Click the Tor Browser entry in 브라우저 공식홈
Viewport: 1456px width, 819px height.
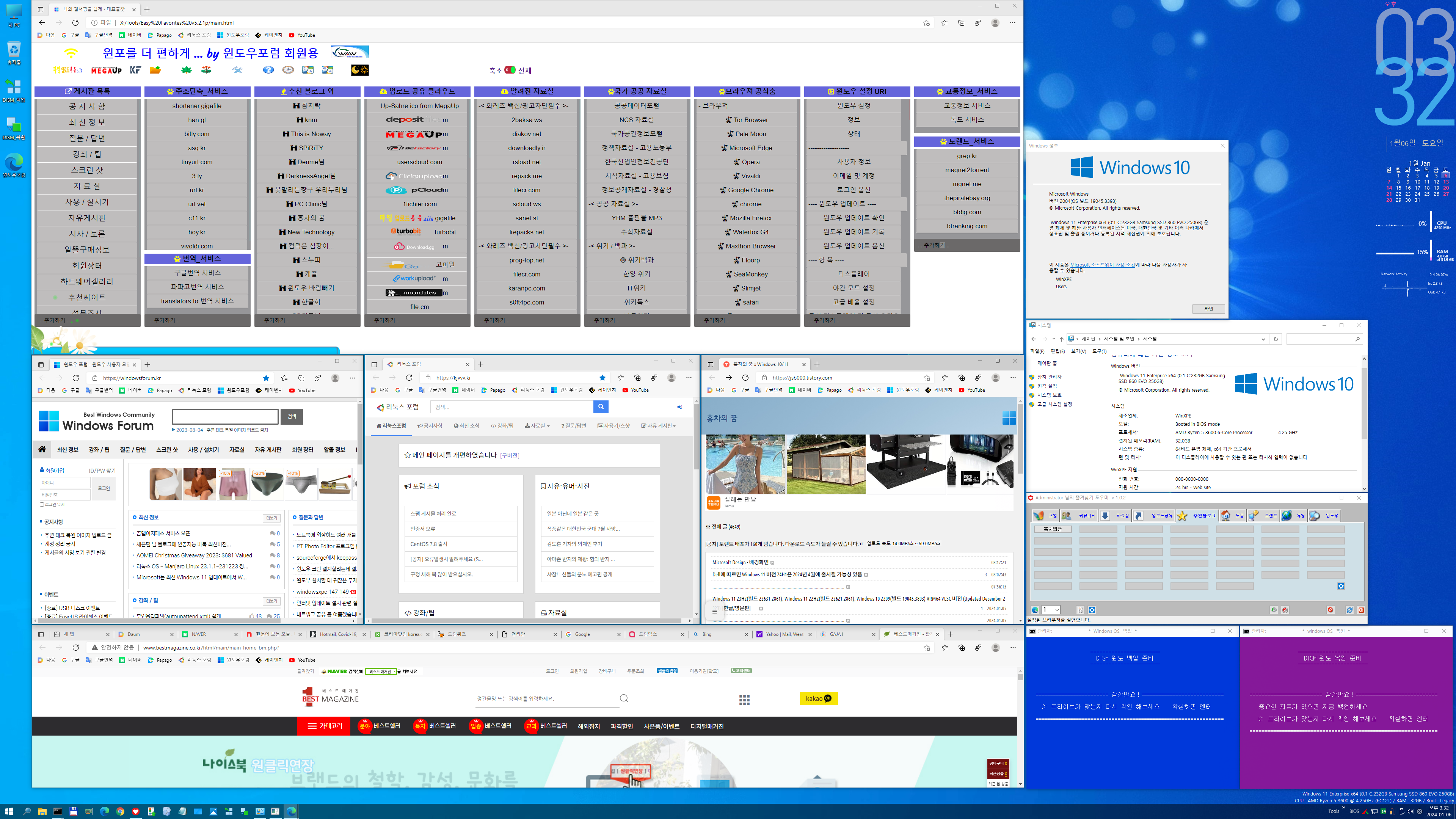747,120
